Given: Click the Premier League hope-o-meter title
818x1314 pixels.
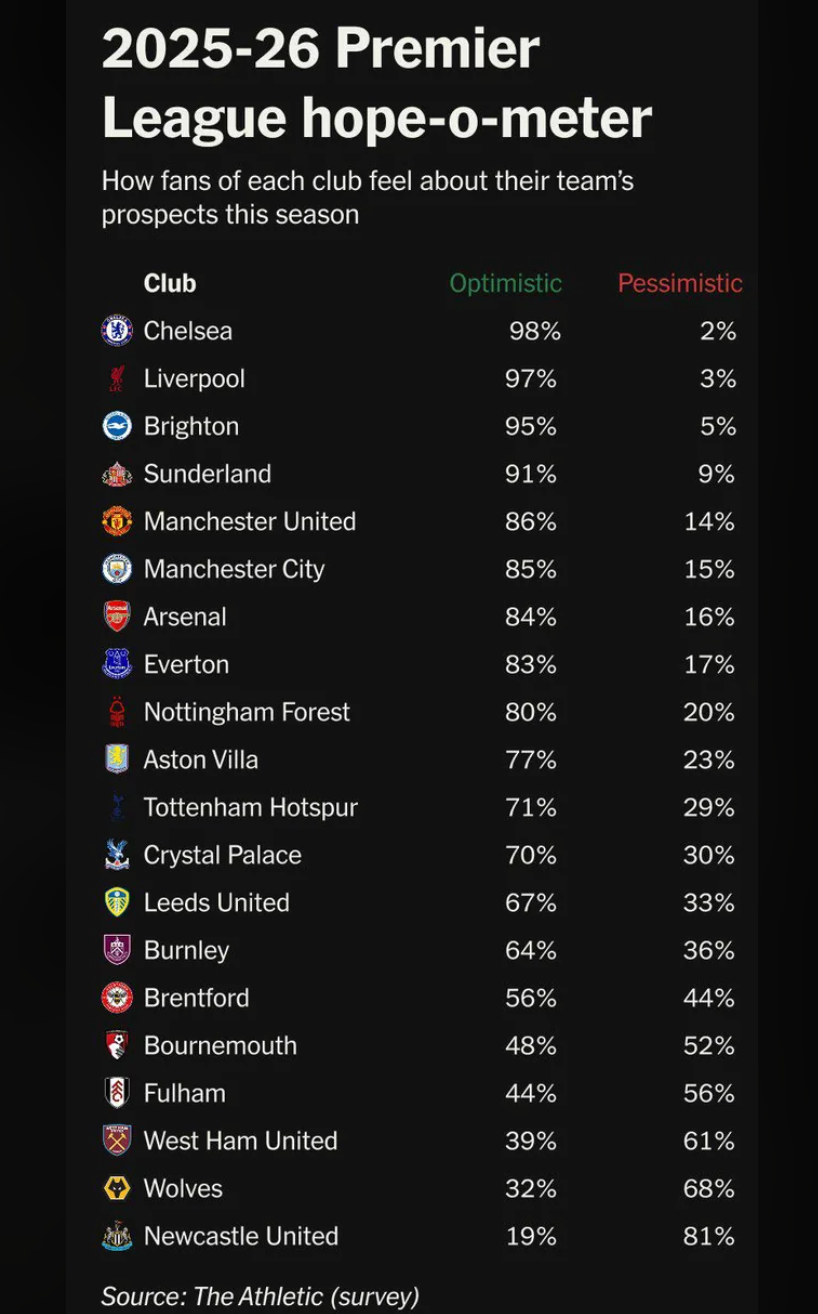Looking at the screenshot, I should (x=376, y=84).
